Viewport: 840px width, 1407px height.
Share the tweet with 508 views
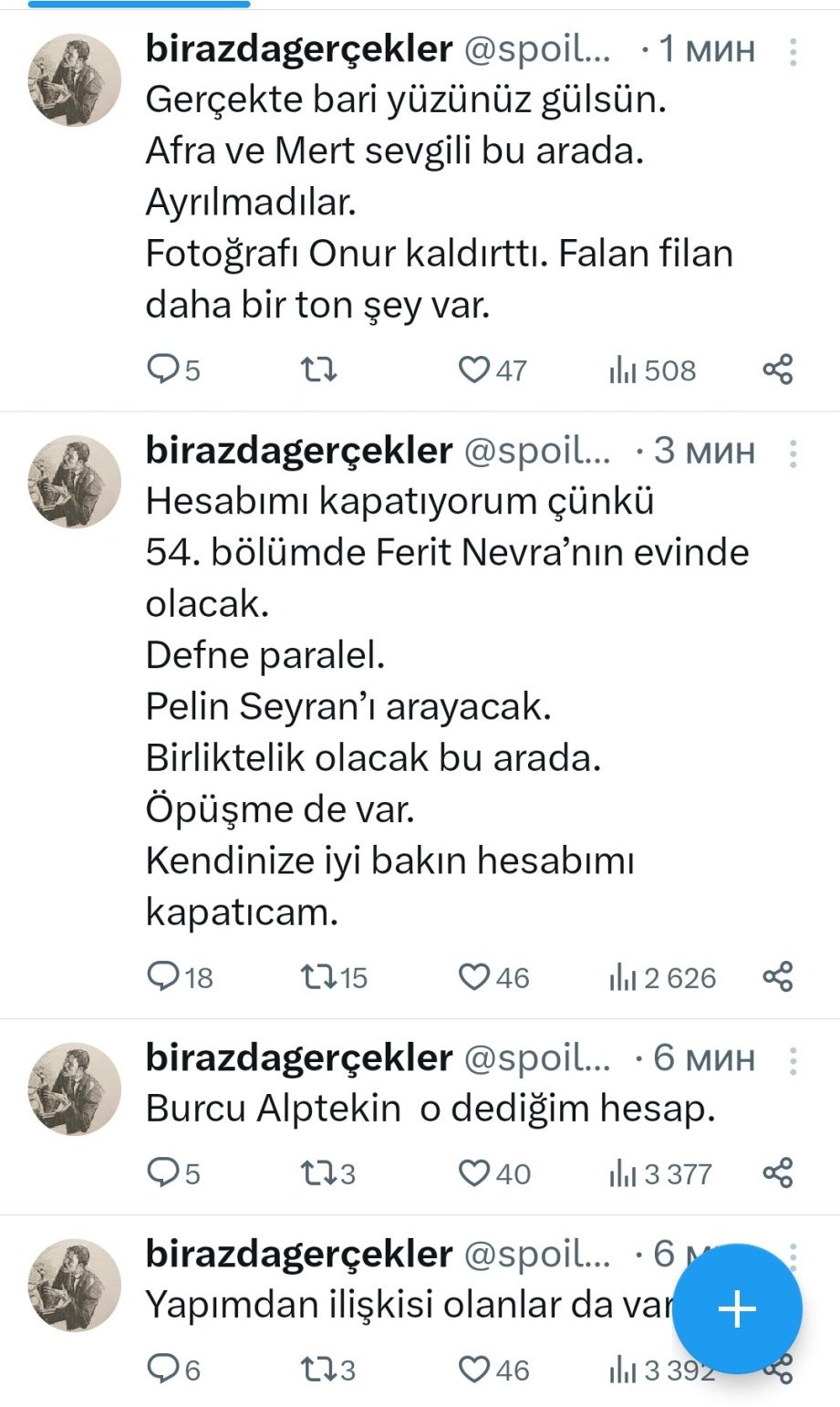coord(777,370)
